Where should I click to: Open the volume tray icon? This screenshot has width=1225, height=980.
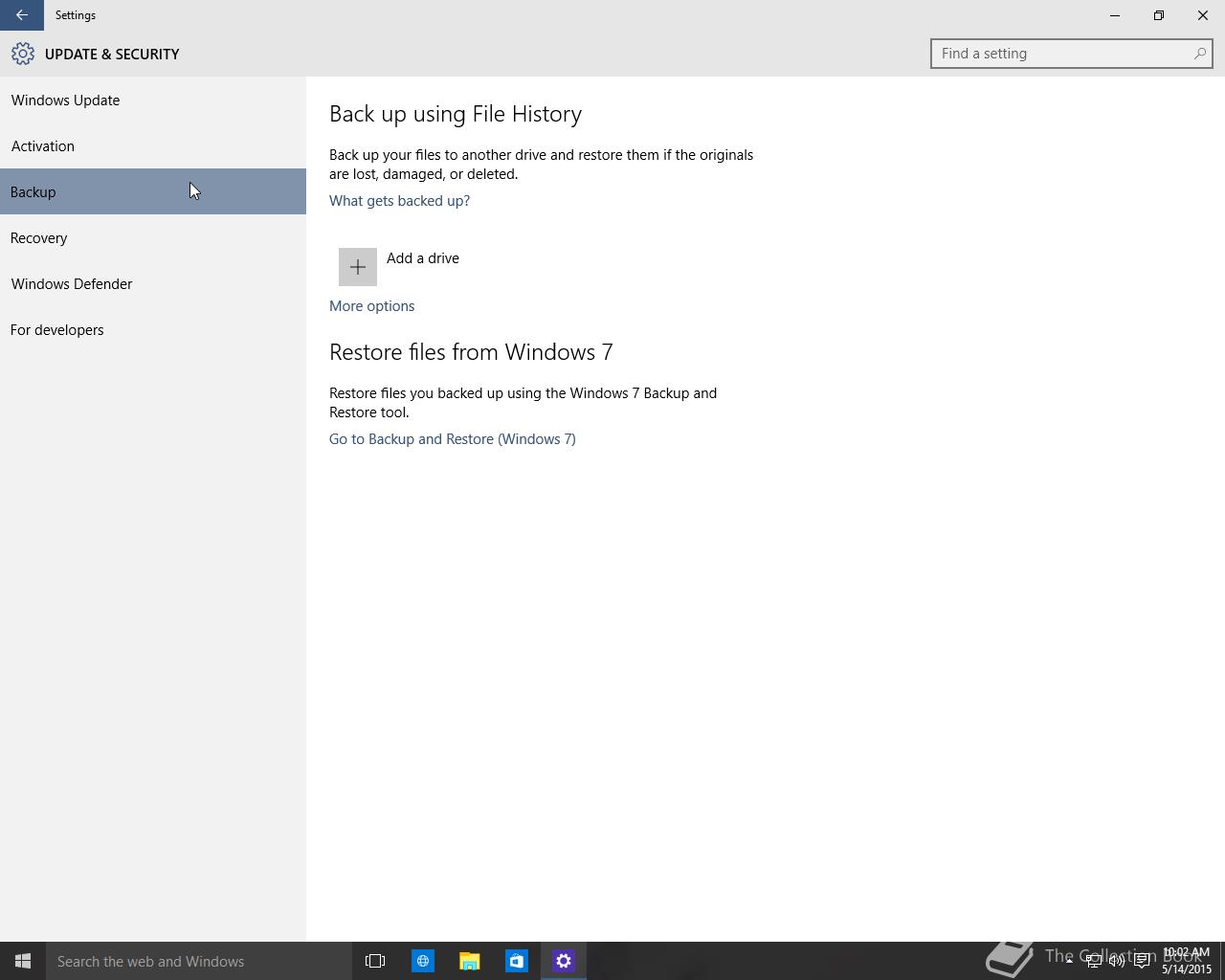tap(1117, 961)
